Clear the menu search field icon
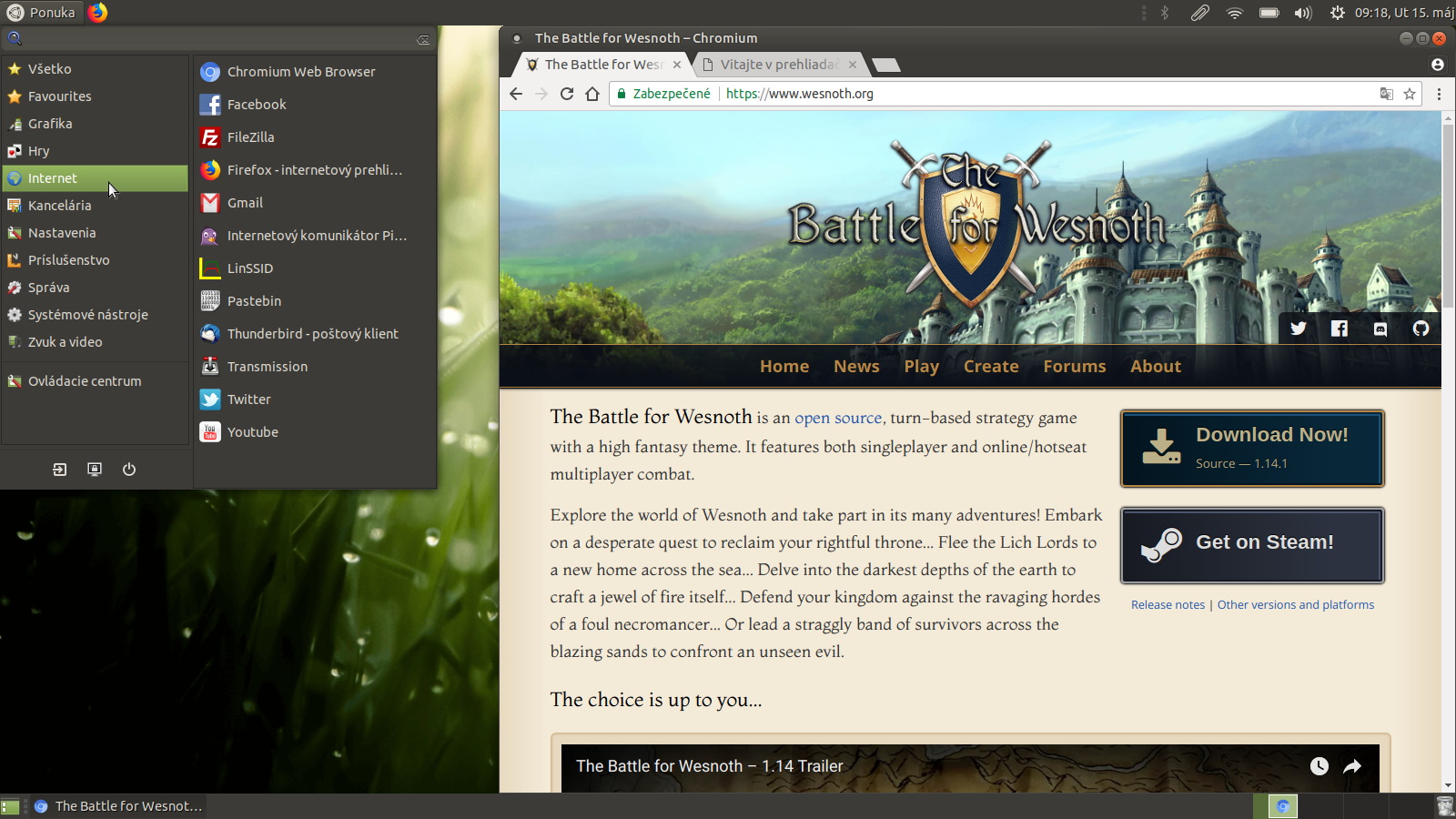This screenshot has width=1456, height=819. click(423, 39)
